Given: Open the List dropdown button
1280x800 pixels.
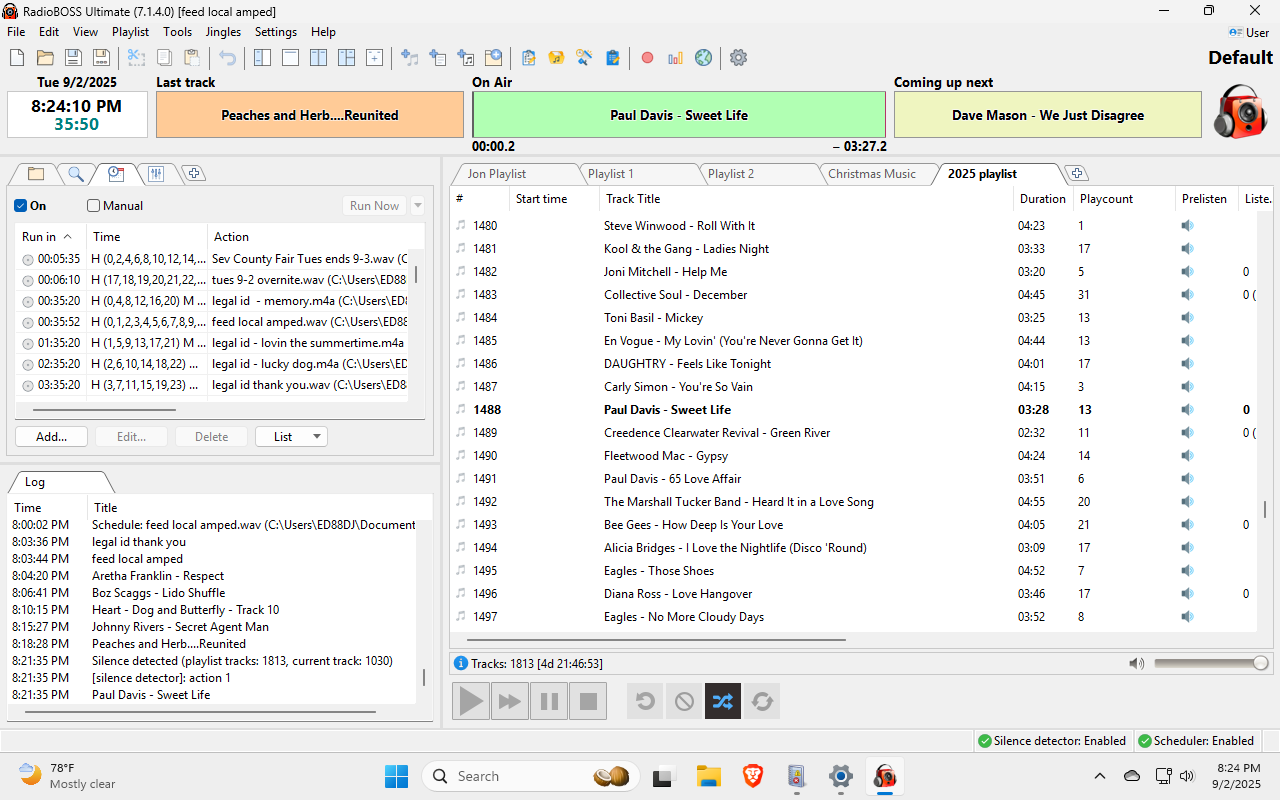Looking at the screenshot, I should (291, 437).
